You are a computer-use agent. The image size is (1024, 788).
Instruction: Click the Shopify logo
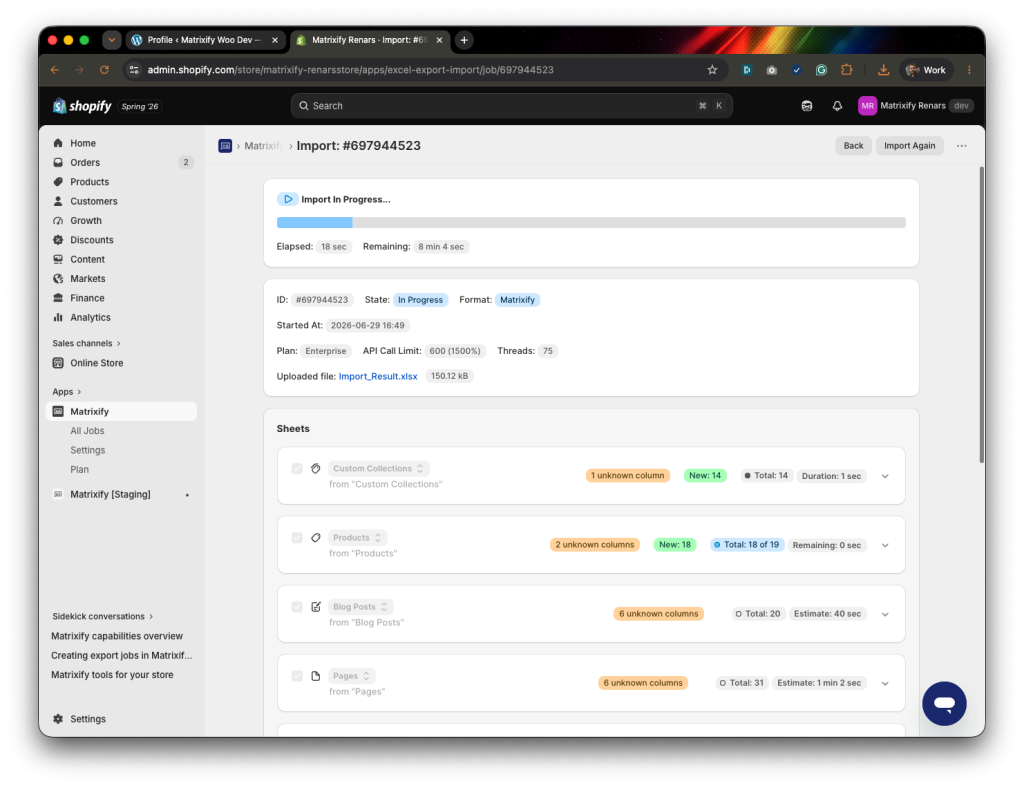pyautogui.click(x=82, y=106)
